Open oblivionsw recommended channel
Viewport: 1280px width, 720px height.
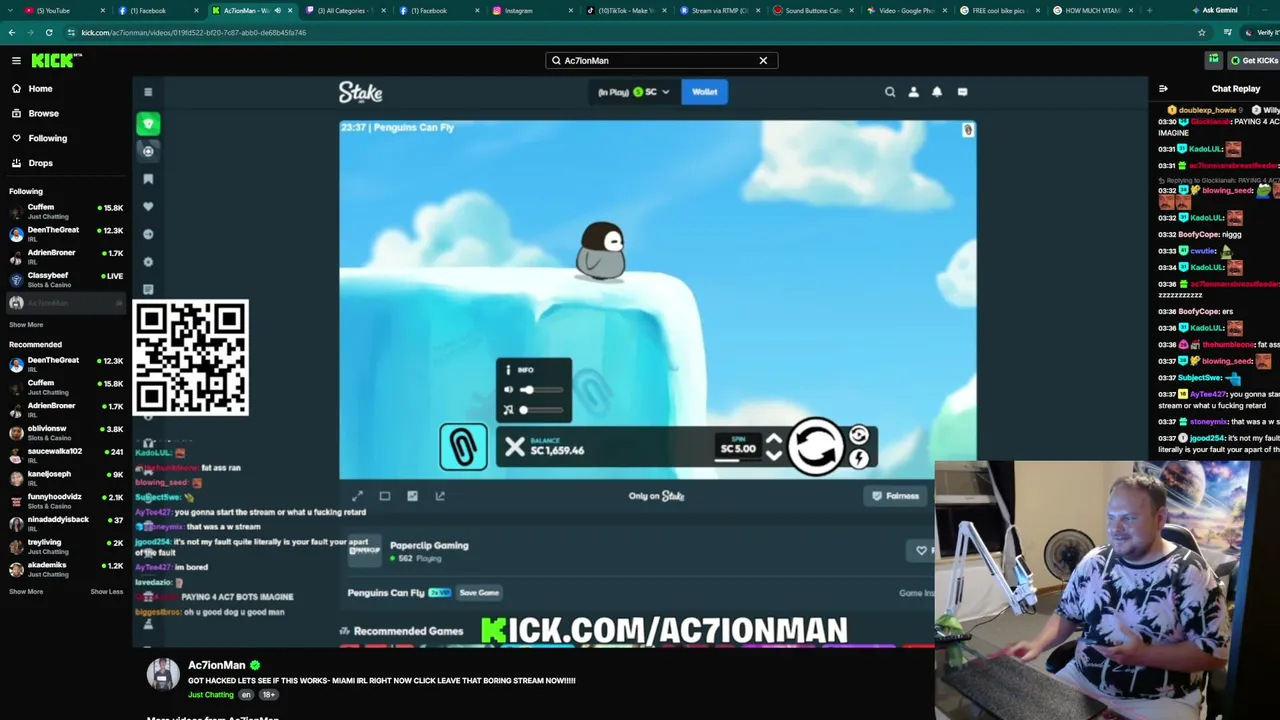click(66, 433)
